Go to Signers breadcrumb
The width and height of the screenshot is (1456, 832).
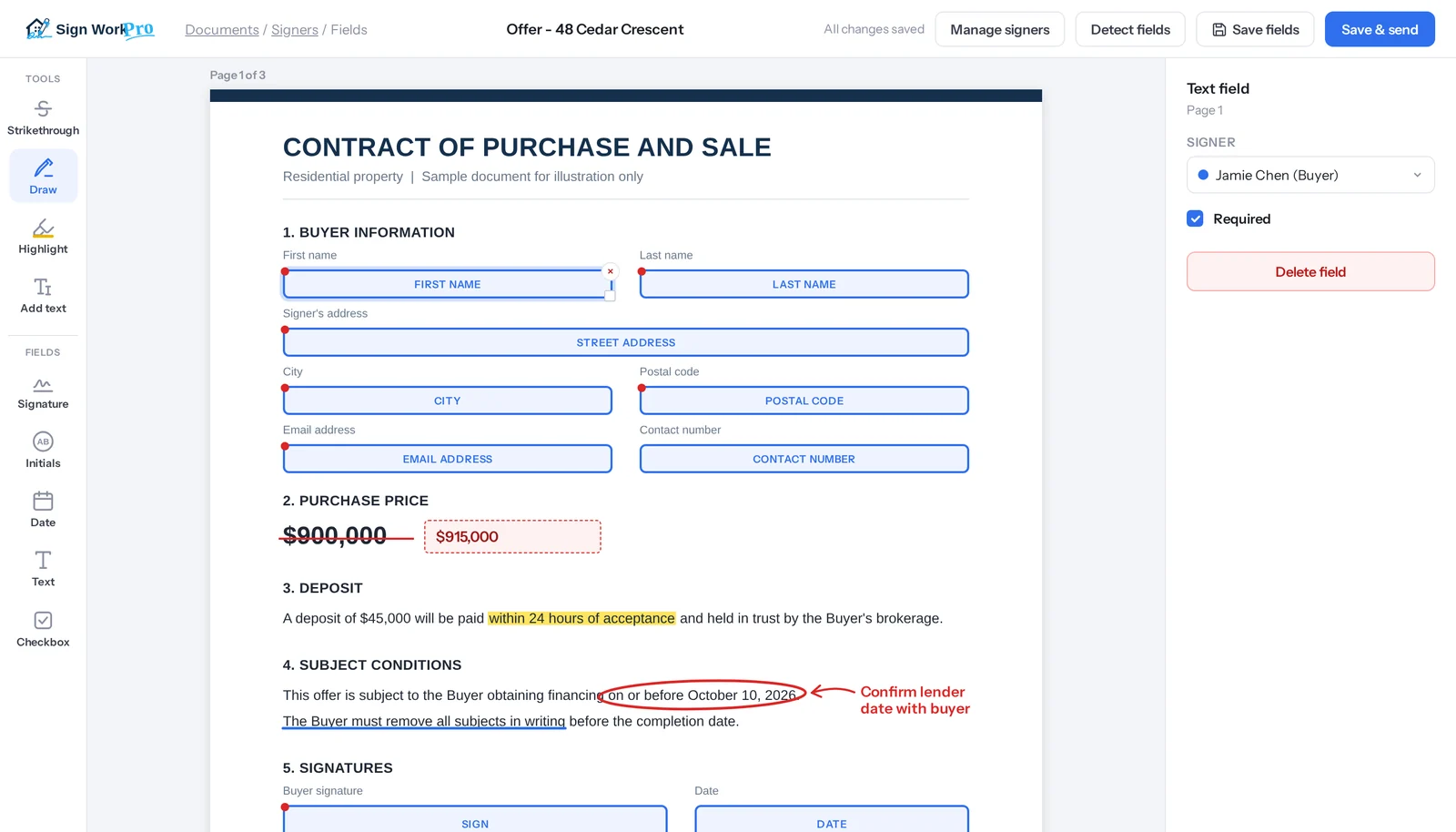click(x=295, y=30)
